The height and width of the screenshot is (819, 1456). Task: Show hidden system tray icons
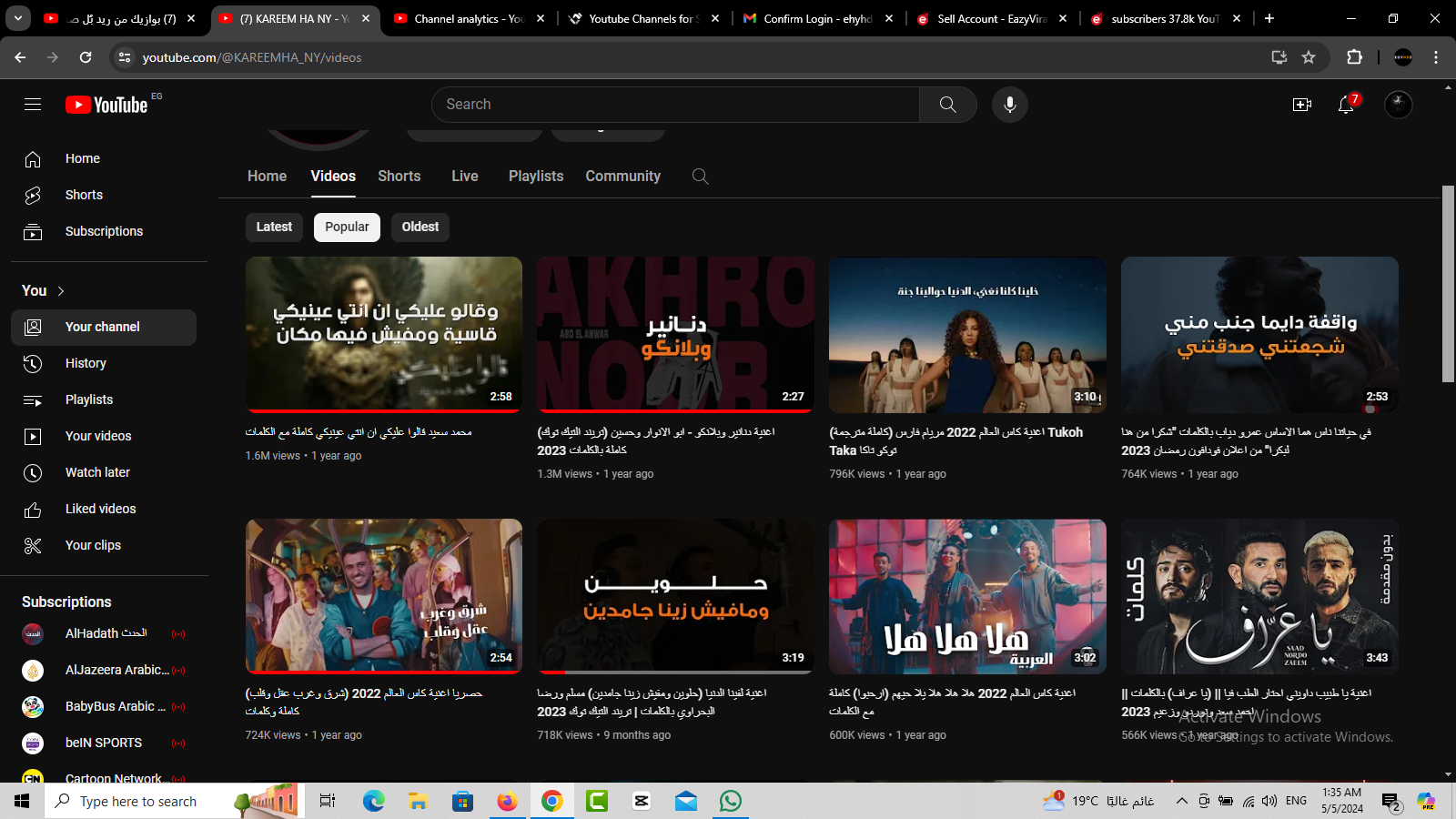1181,801
